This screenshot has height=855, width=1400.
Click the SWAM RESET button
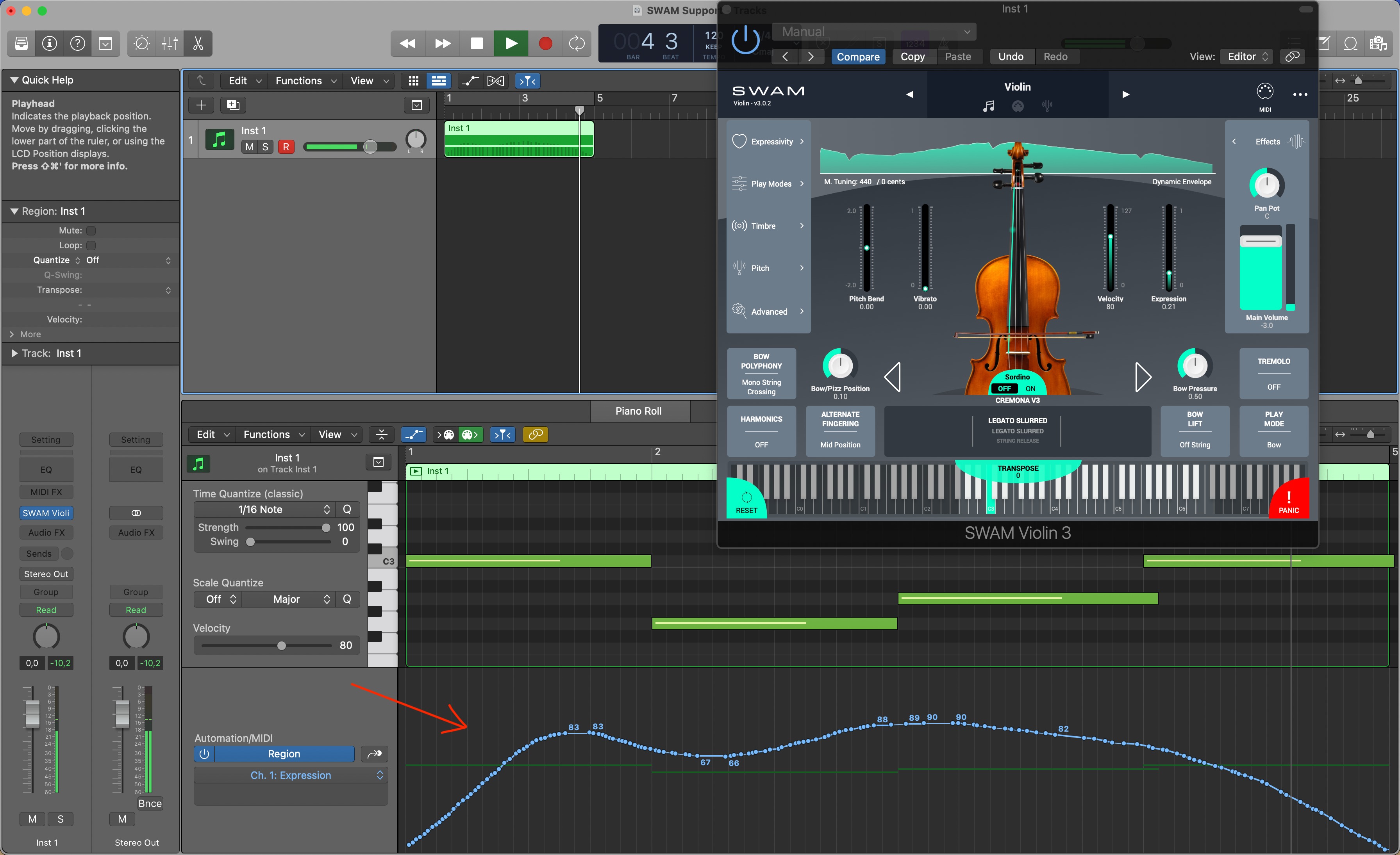click(746, 501)
